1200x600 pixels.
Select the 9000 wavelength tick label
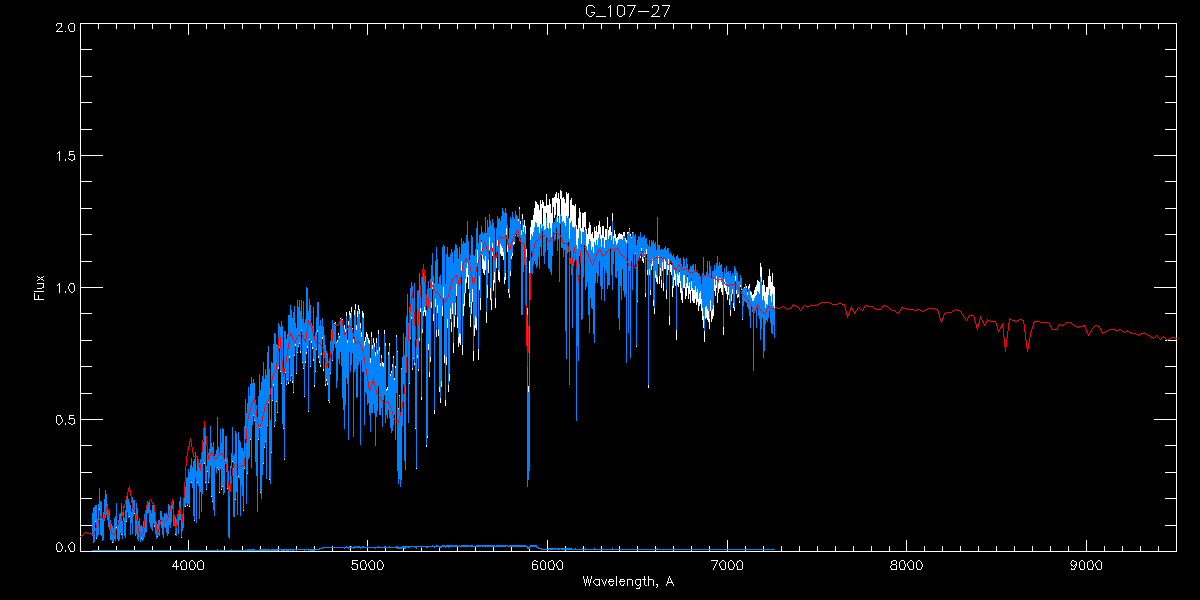click(1086, 566)
